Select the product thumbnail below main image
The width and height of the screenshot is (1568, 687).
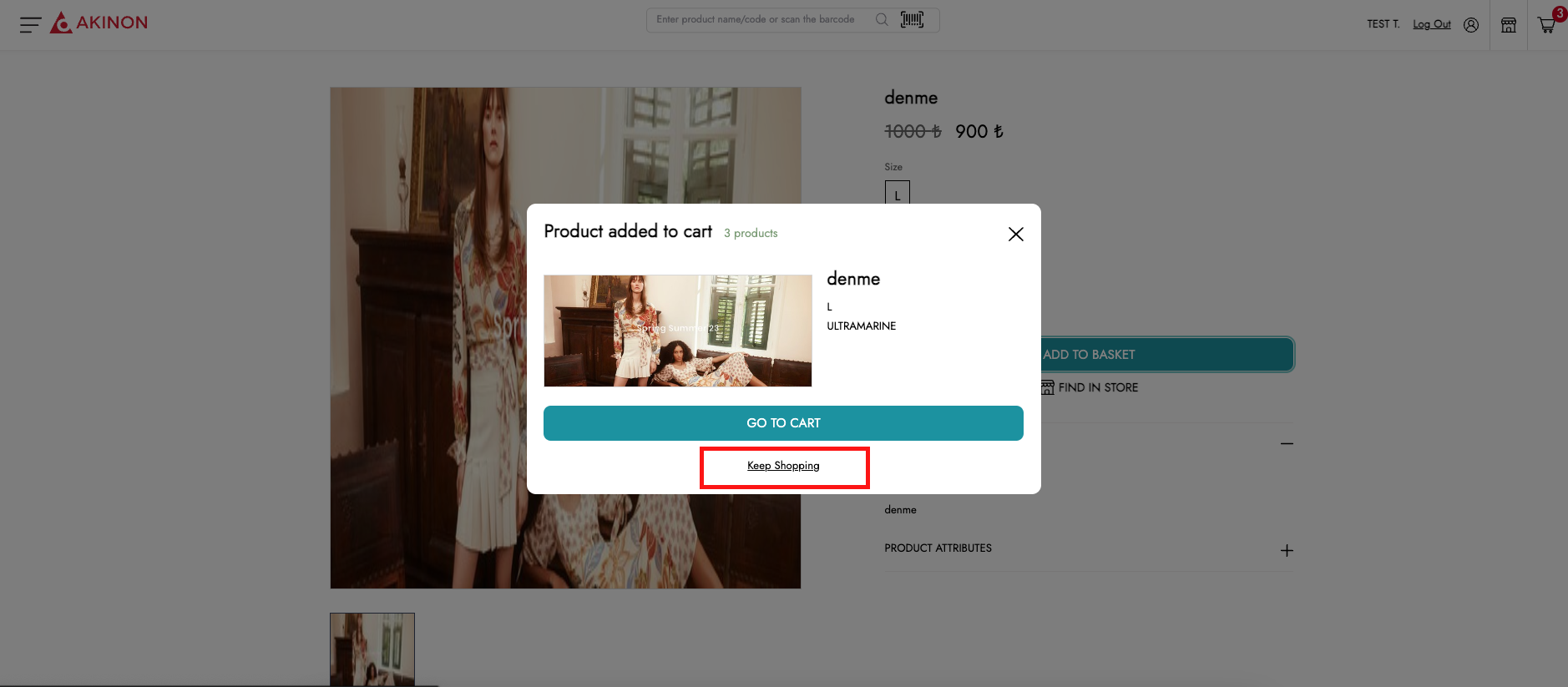(372, 649)
